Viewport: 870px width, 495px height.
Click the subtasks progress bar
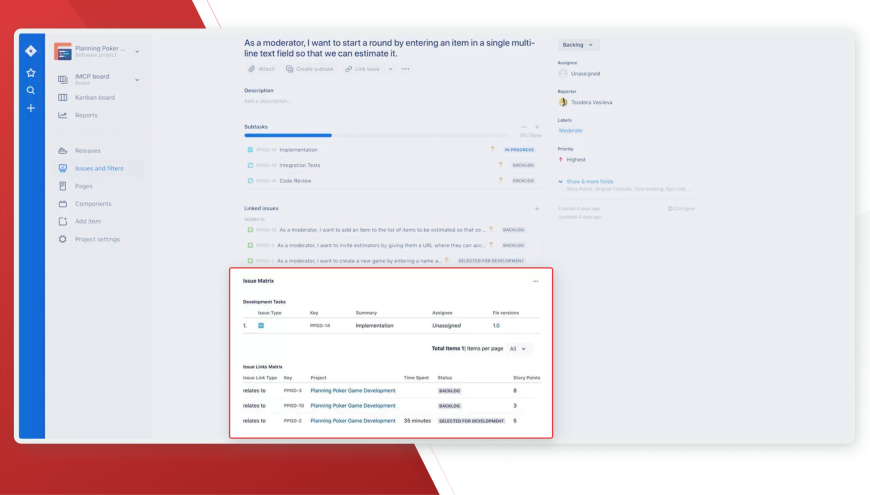pyautogui.click(x=376, y=135)
